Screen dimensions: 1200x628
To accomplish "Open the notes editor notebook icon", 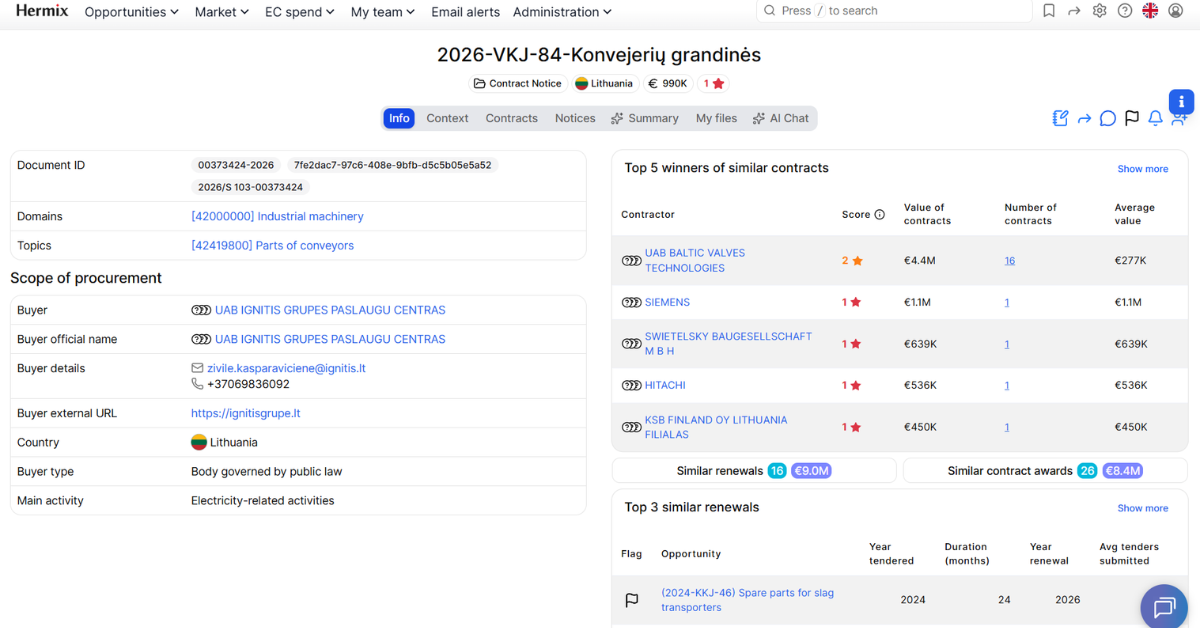I will 1061,118.
